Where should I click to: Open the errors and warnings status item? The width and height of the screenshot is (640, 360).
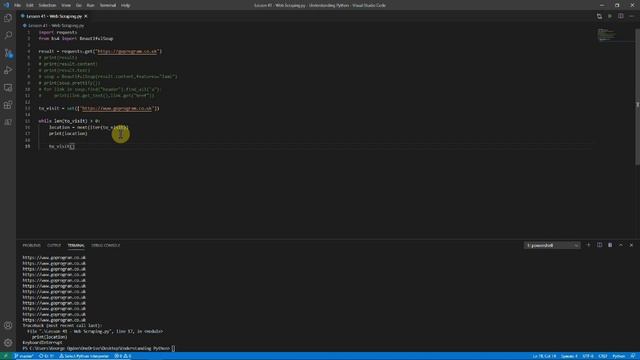123,356
